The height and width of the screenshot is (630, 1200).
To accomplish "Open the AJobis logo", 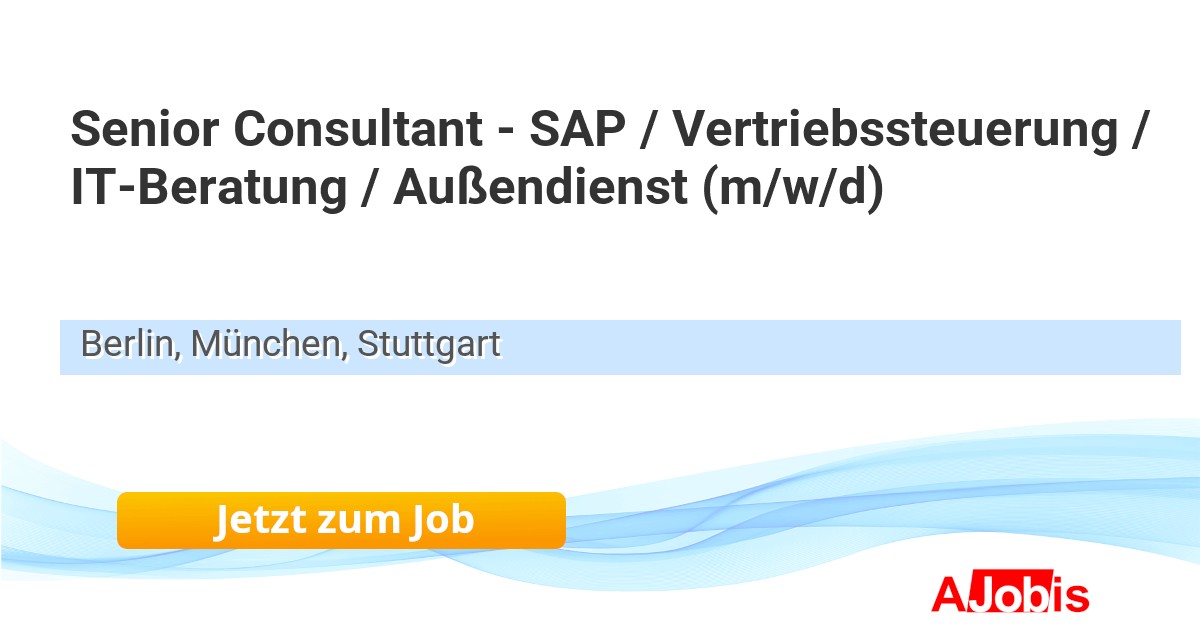I will click(1010, 594).
